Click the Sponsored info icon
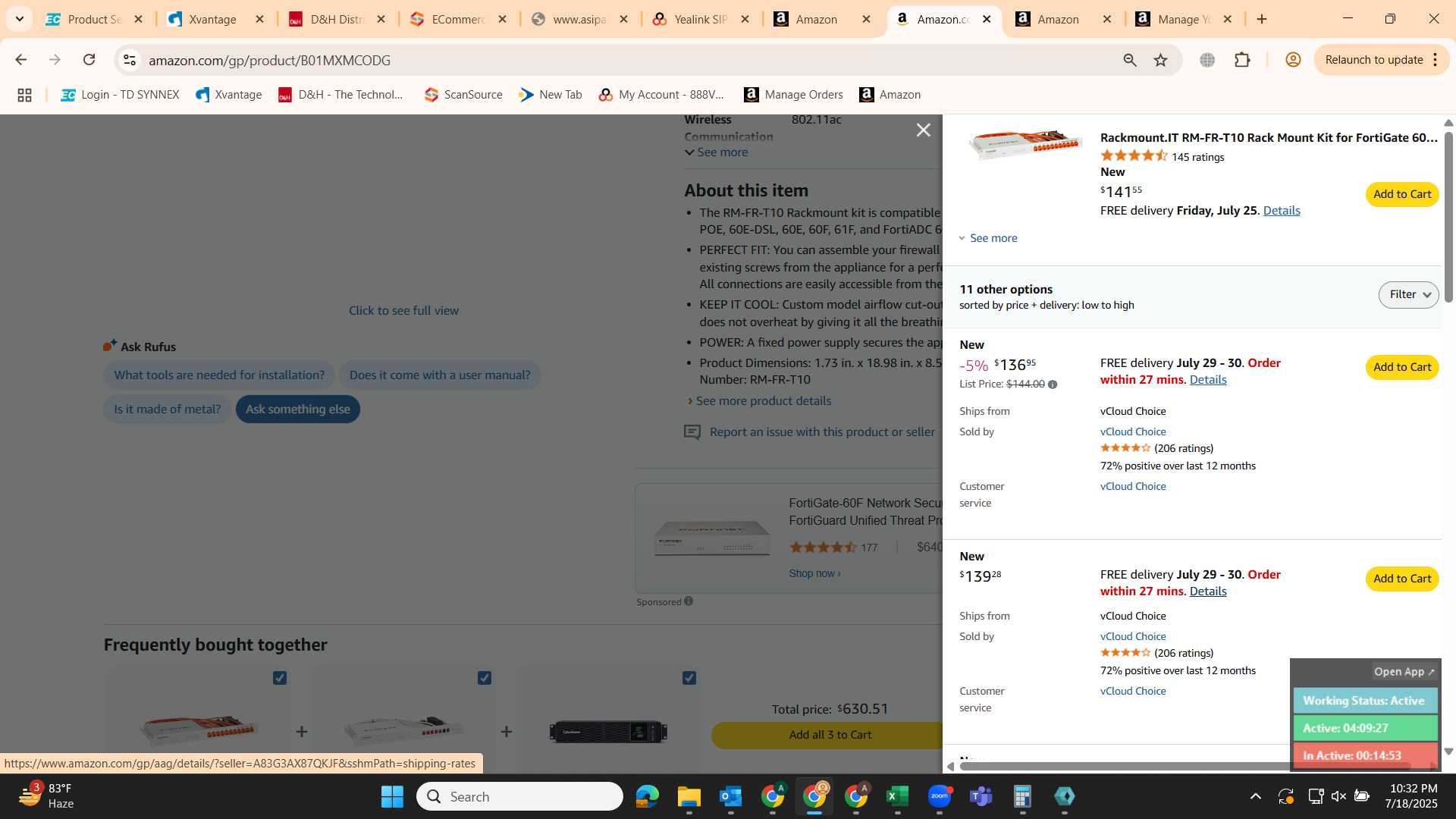The height and width of the screenshot is (819, 1456). (x=689, y=601)
